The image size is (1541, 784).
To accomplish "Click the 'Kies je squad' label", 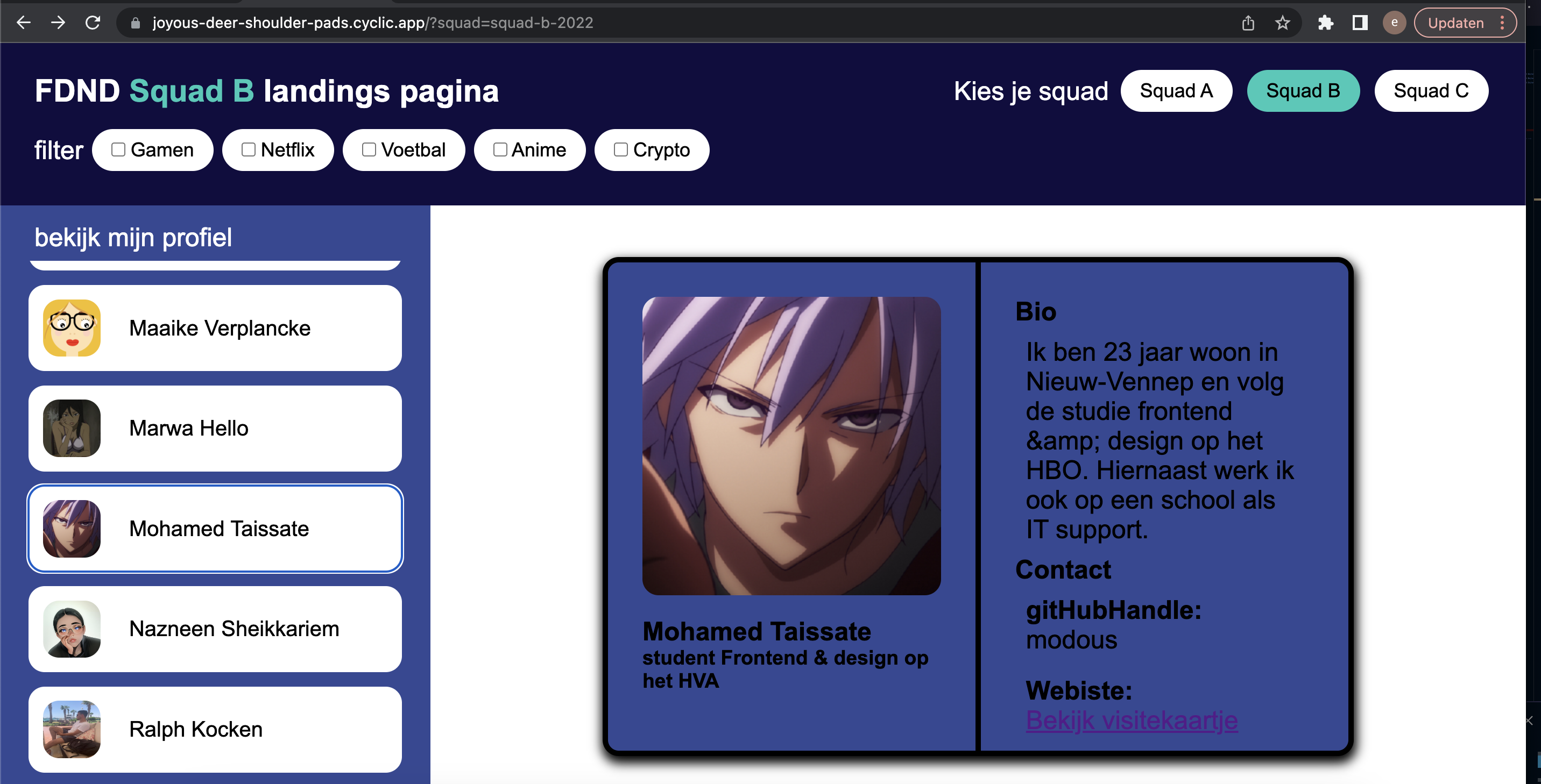I will 1031,91.
